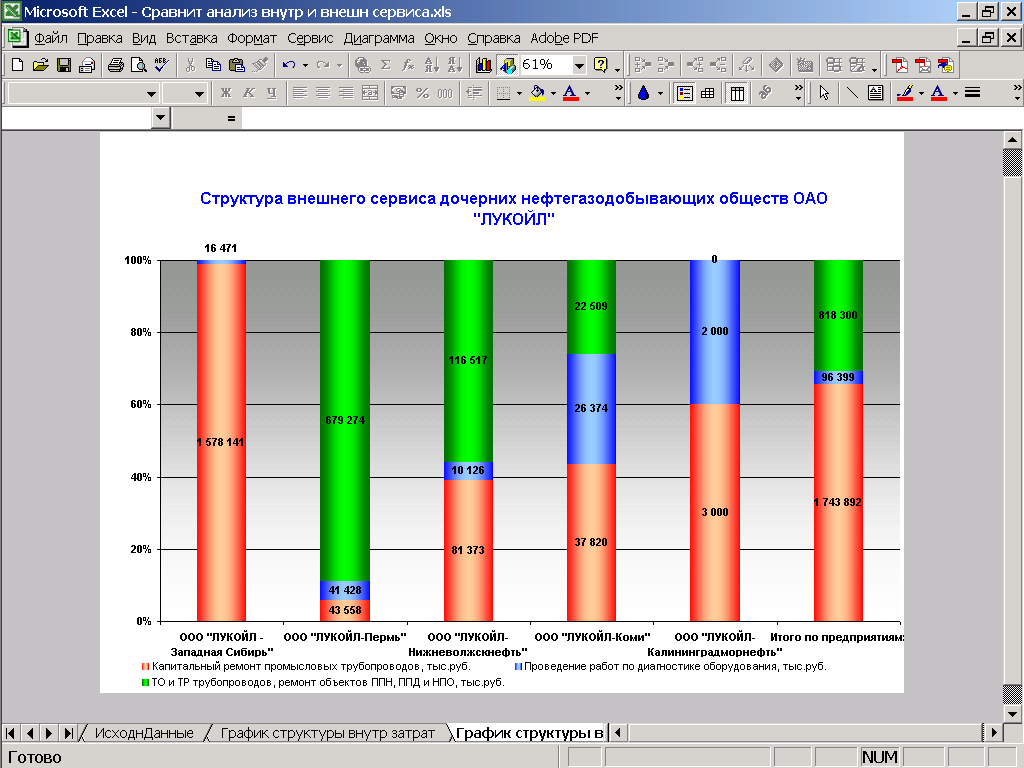Open the Правка menu
The image size is (1024, 768).
(x=99, y=39)
